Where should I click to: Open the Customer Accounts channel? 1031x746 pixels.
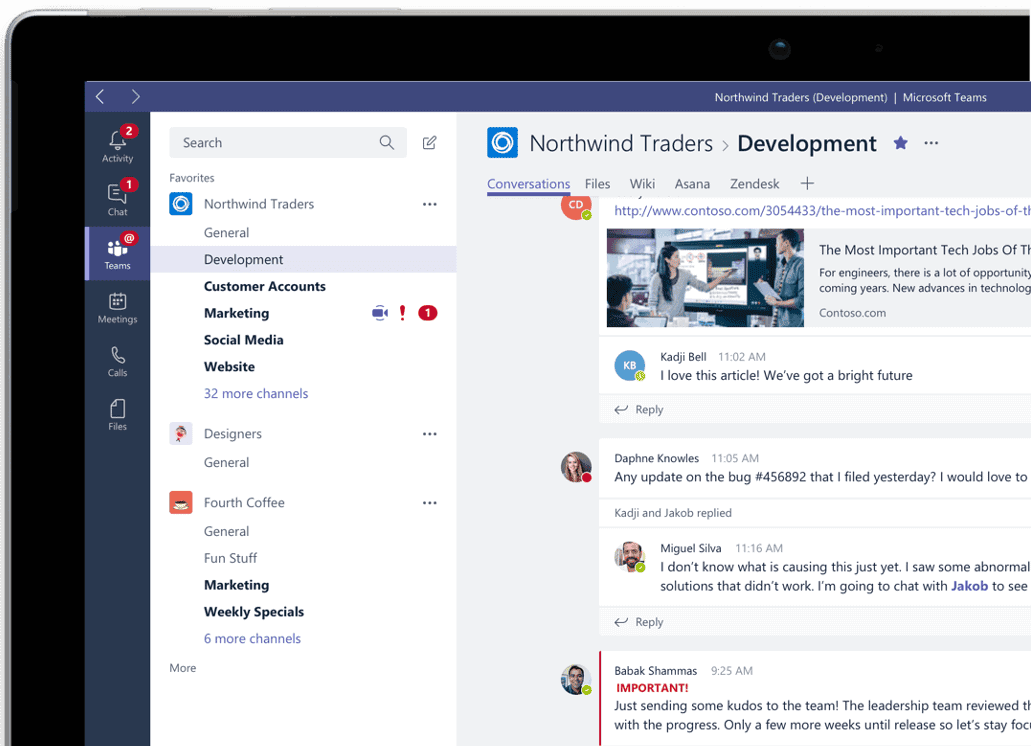265,287
